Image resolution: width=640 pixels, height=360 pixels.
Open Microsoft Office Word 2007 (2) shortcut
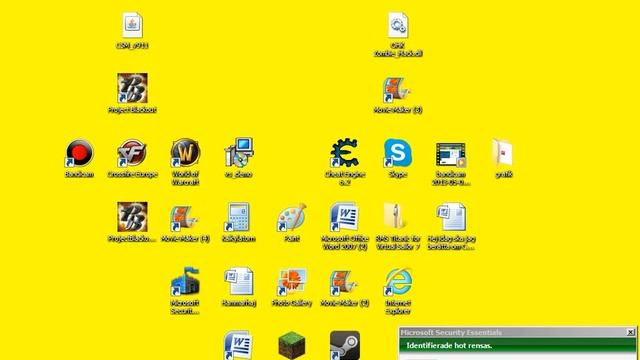[344, 217]
